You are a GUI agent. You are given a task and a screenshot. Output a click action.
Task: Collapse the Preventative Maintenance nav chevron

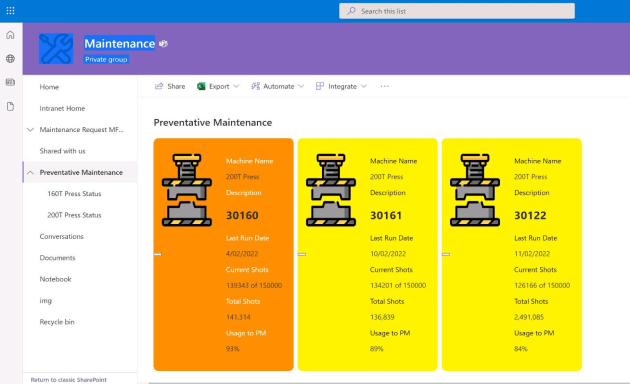[x=30, y=172]
